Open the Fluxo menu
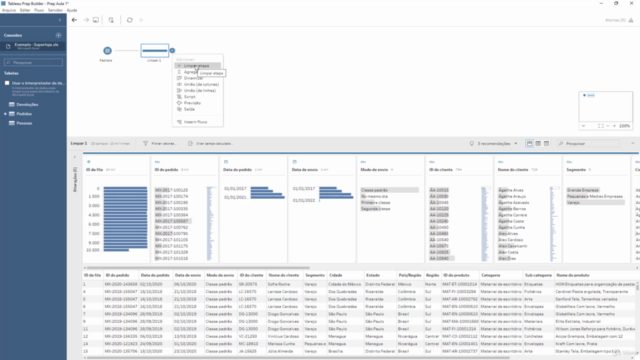This screenshot has height=360, width=640. coord(39,10)
